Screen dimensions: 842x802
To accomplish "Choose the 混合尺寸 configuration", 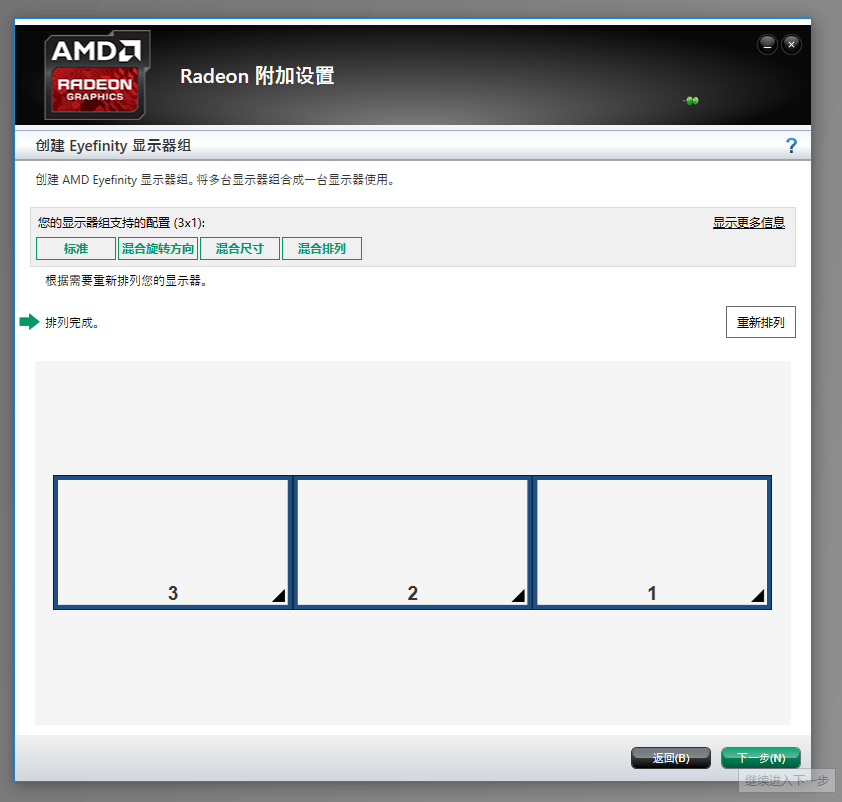I will (x=240, y=249).
